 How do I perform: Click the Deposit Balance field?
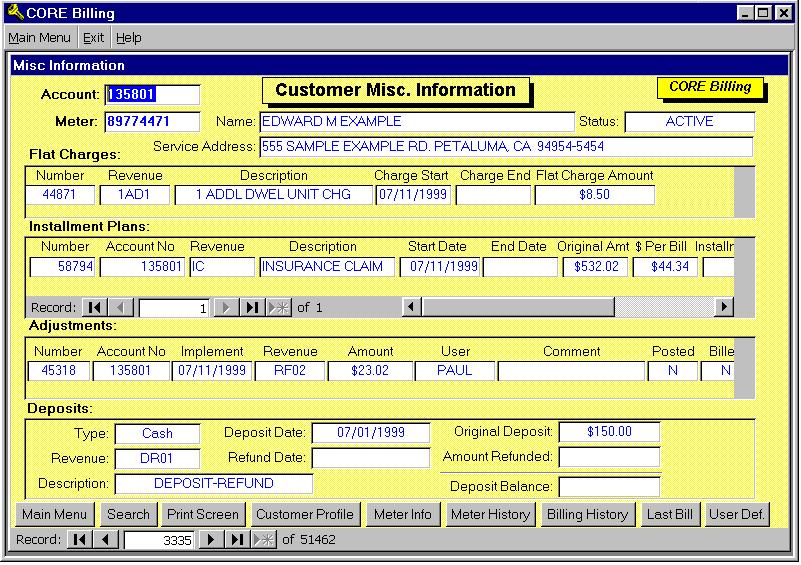[609, 487]
